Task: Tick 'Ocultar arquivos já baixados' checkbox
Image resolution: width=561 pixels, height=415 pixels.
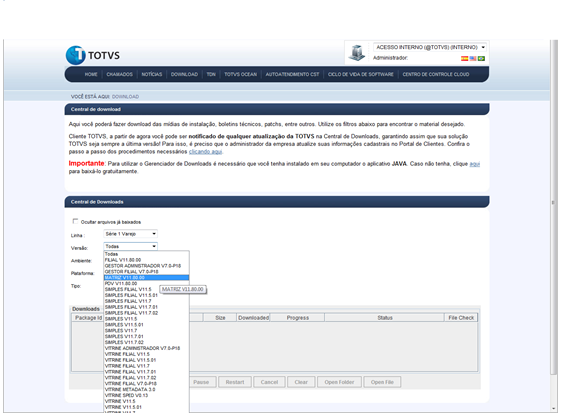Action: [75, 221]
